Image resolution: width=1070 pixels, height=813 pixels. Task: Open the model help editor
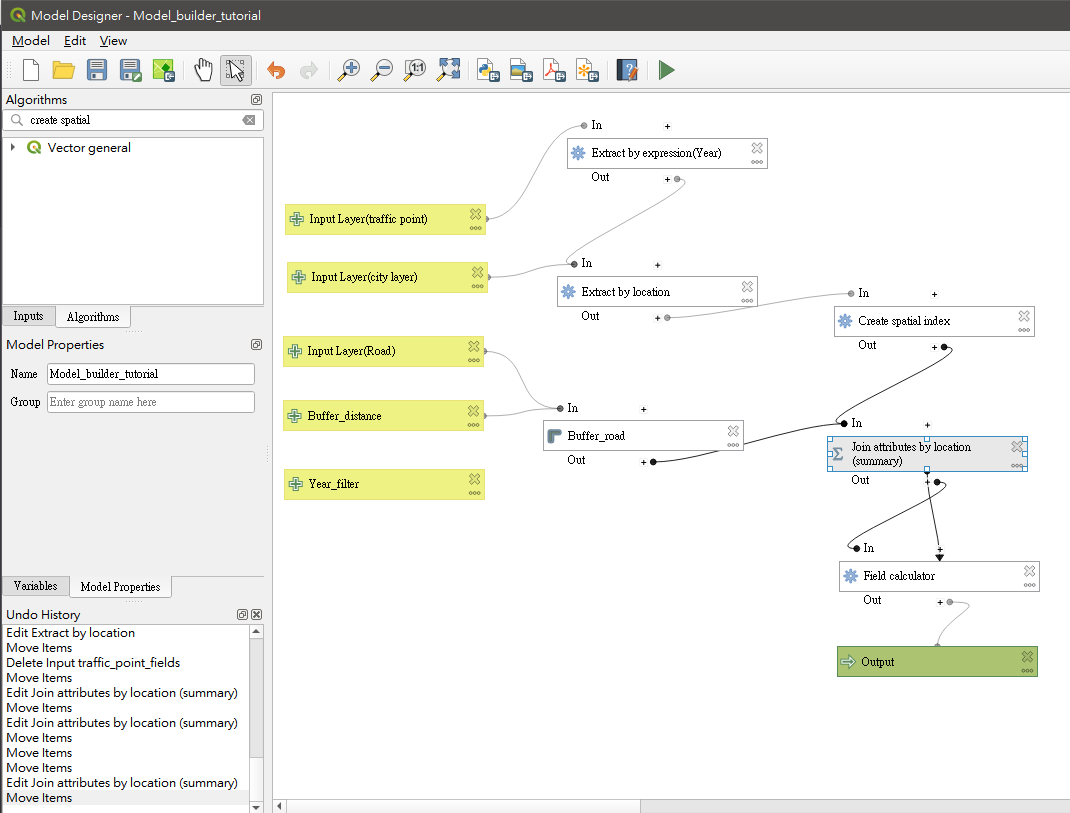coord(627,70)
